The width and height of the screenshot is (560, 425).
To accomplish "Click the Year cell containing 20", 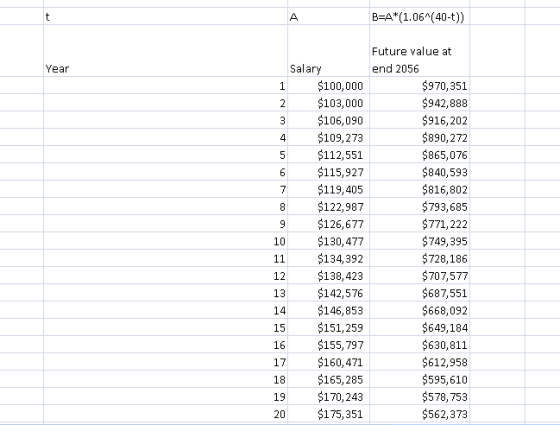I will (x=165, y=414).
